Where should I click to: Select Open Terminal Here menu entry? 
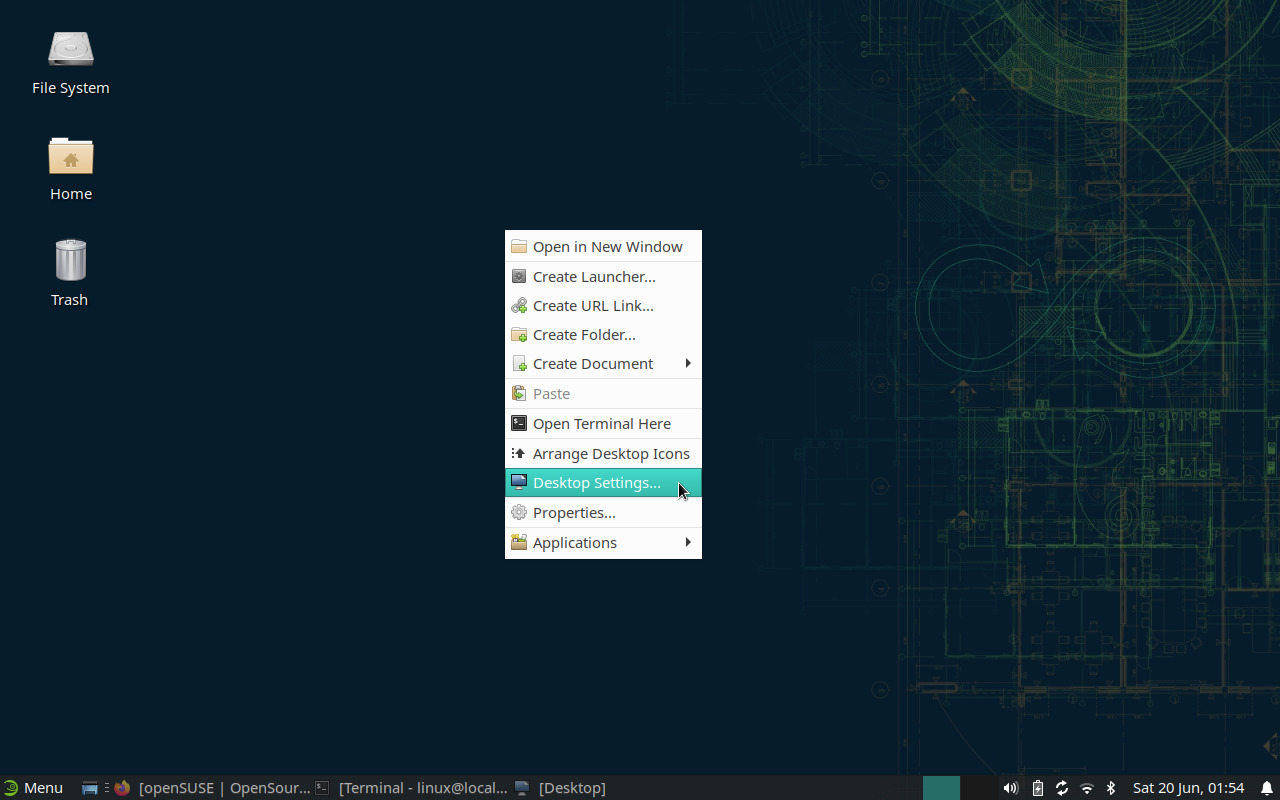pyautogui.click(x=601, y=424)
